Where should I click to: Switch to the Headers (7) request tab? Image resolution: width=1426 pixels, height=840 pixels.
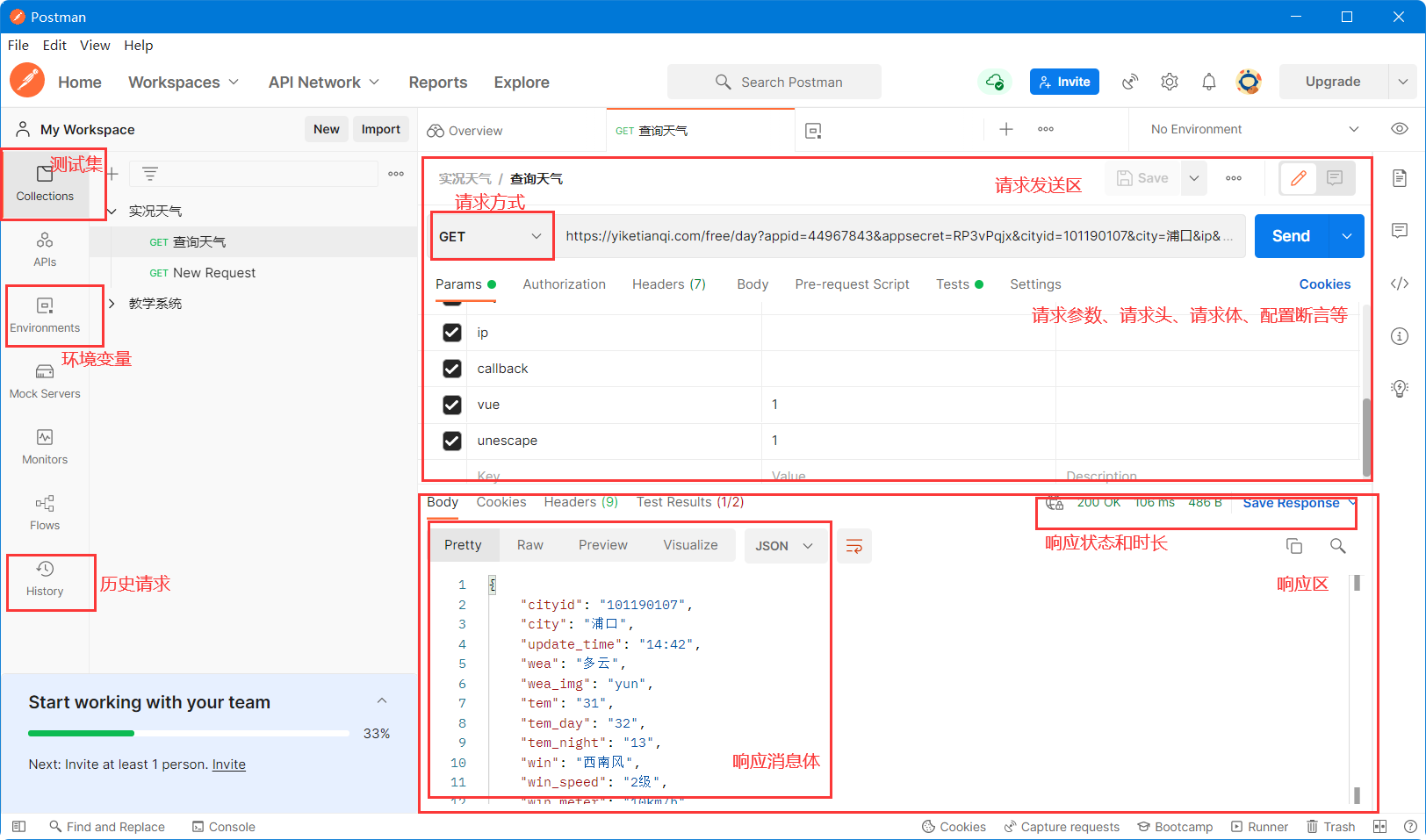click(x=669, y=284)
